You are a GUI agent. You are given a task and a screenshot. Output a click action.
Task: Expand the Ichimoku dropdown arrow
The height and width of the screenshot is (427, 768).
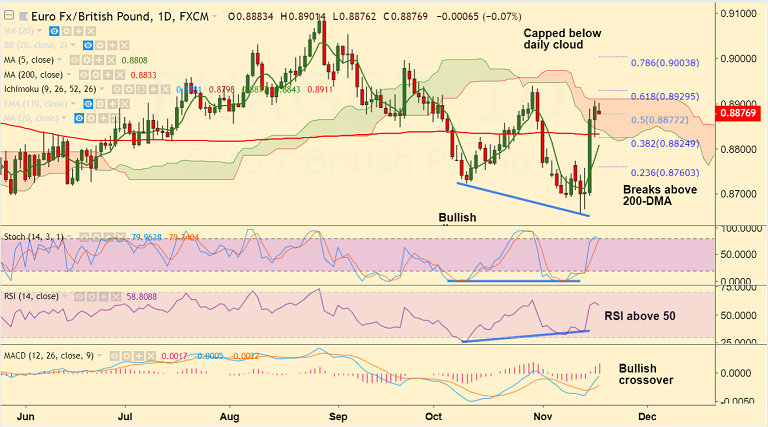point(102,89)
